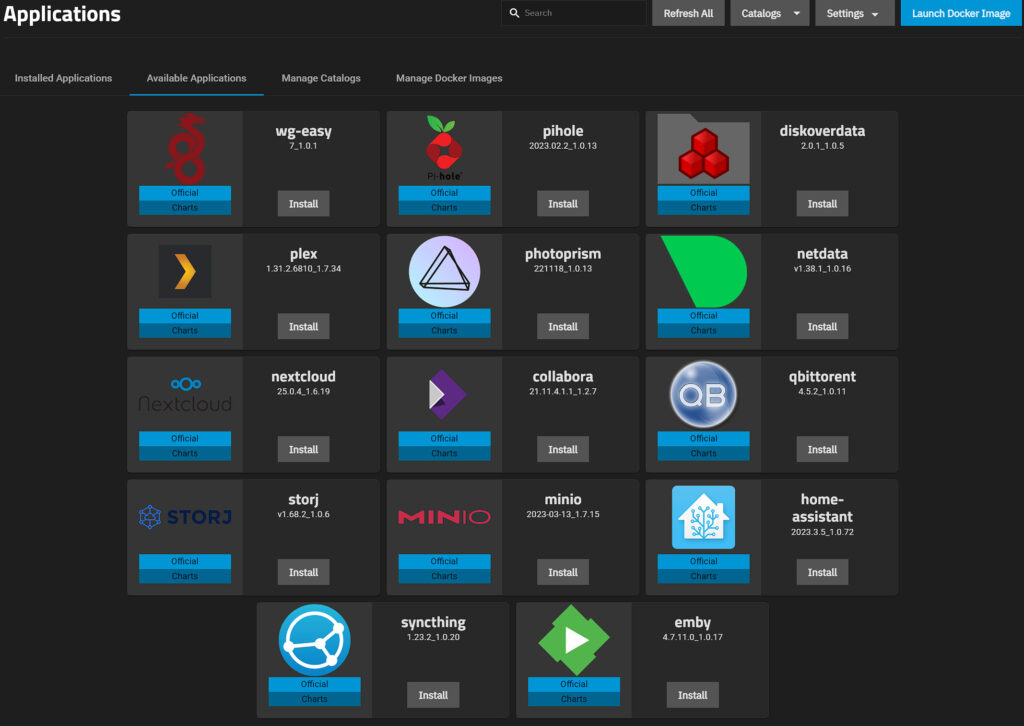Image resolution: width=1024 pixels, height=726 pixels.
Task: Install the nextcloud app
Action: point(304,449)
